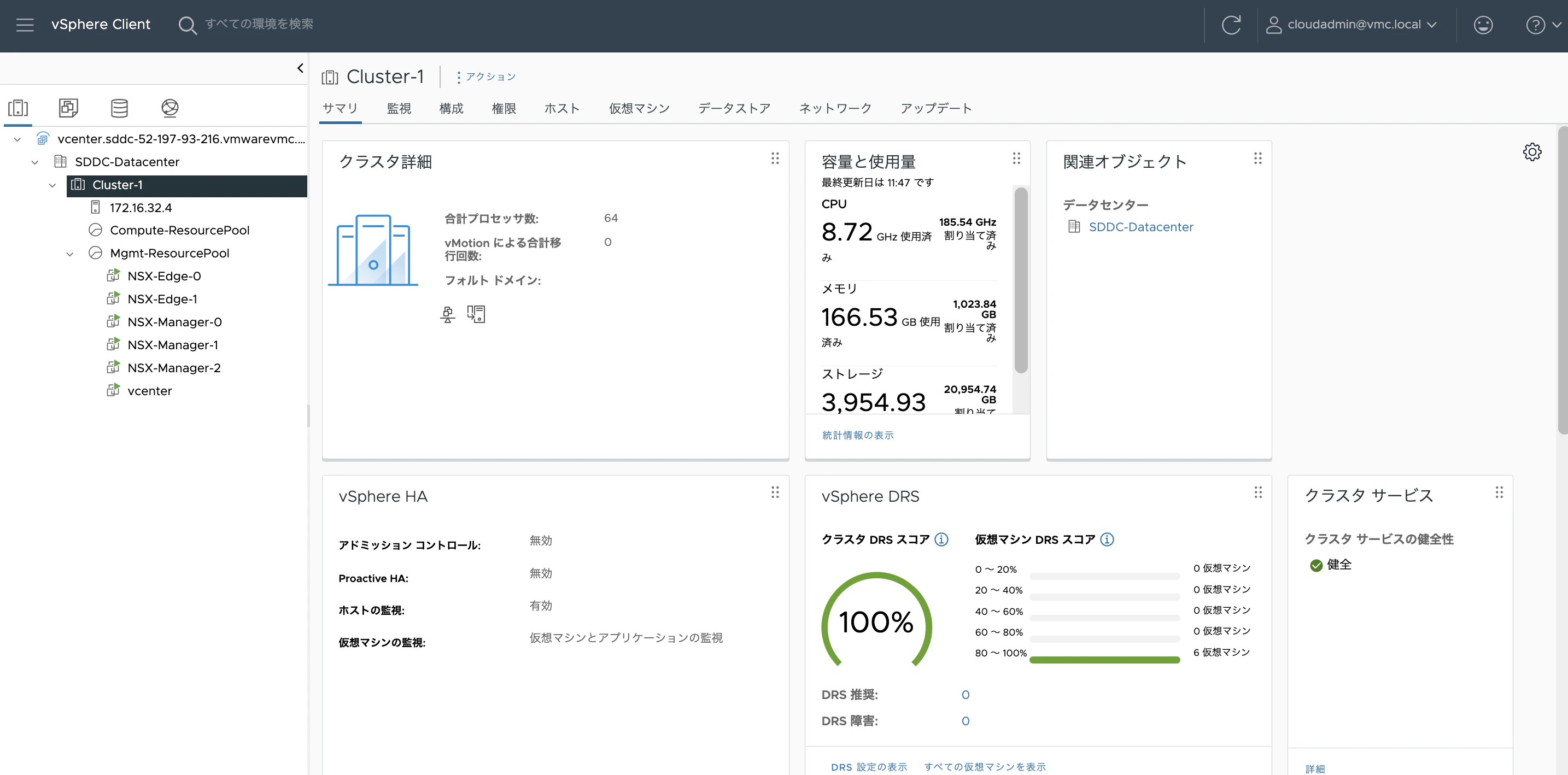Open the クラスタ詳細 card drag handle
Viewport: 1568px width, 775px height.
775,159
